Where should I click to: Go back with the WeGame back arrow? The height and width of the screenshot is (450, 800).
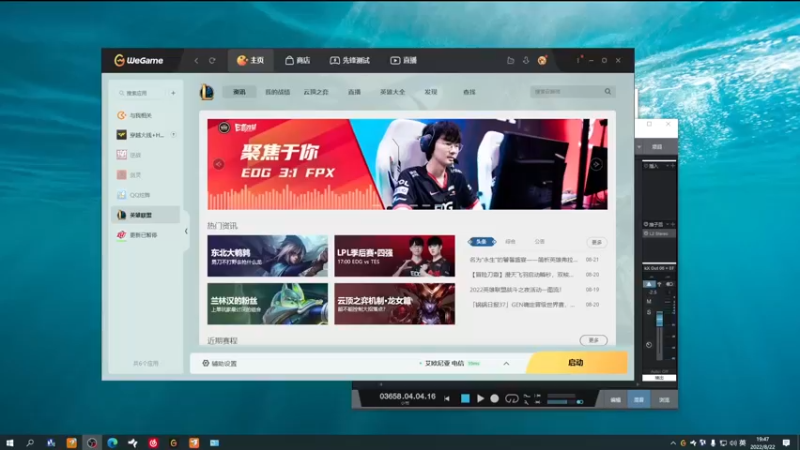point(196,60)
